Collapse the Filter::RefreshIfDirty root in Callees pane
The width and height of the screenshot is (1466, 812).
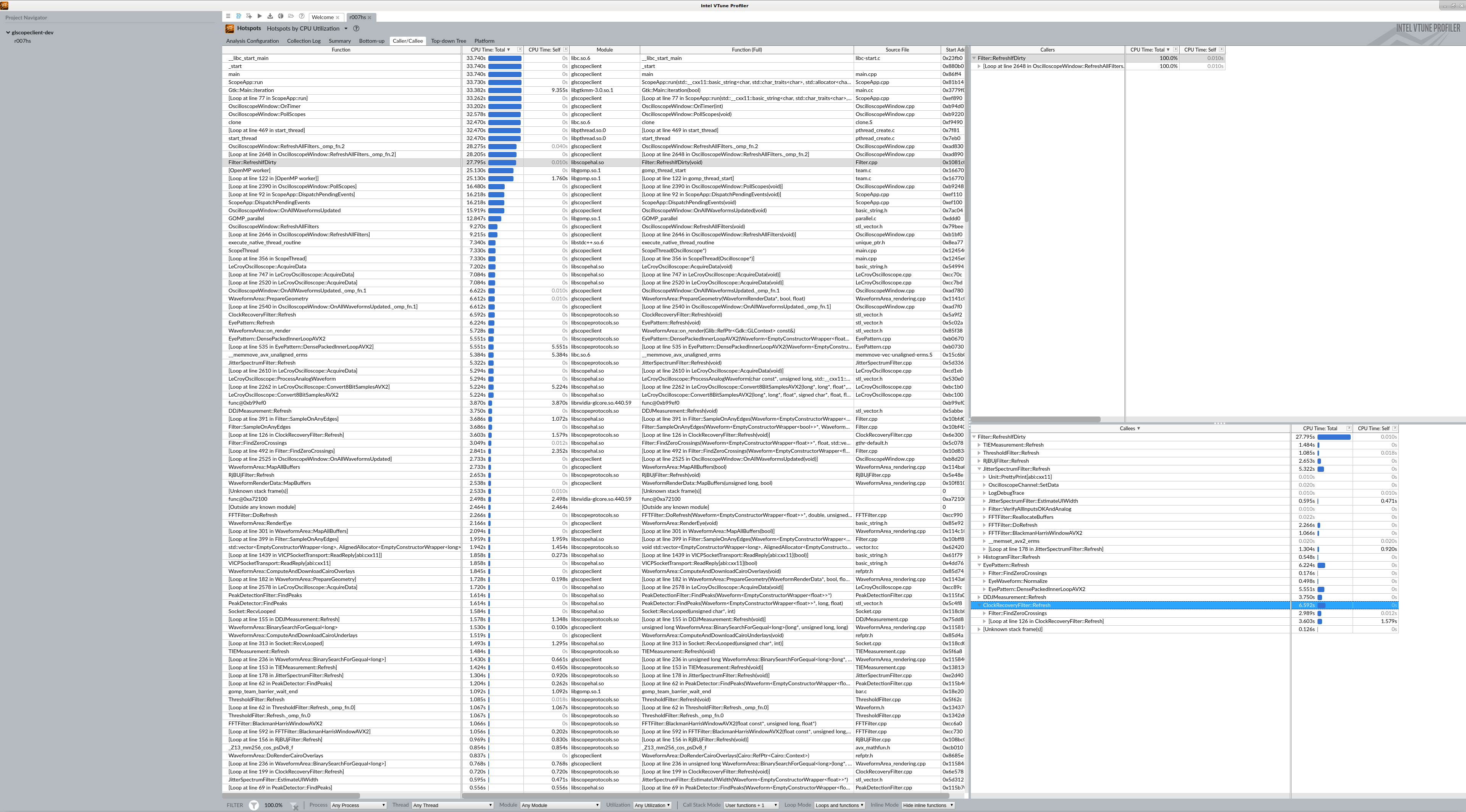(x=974, y=437)
